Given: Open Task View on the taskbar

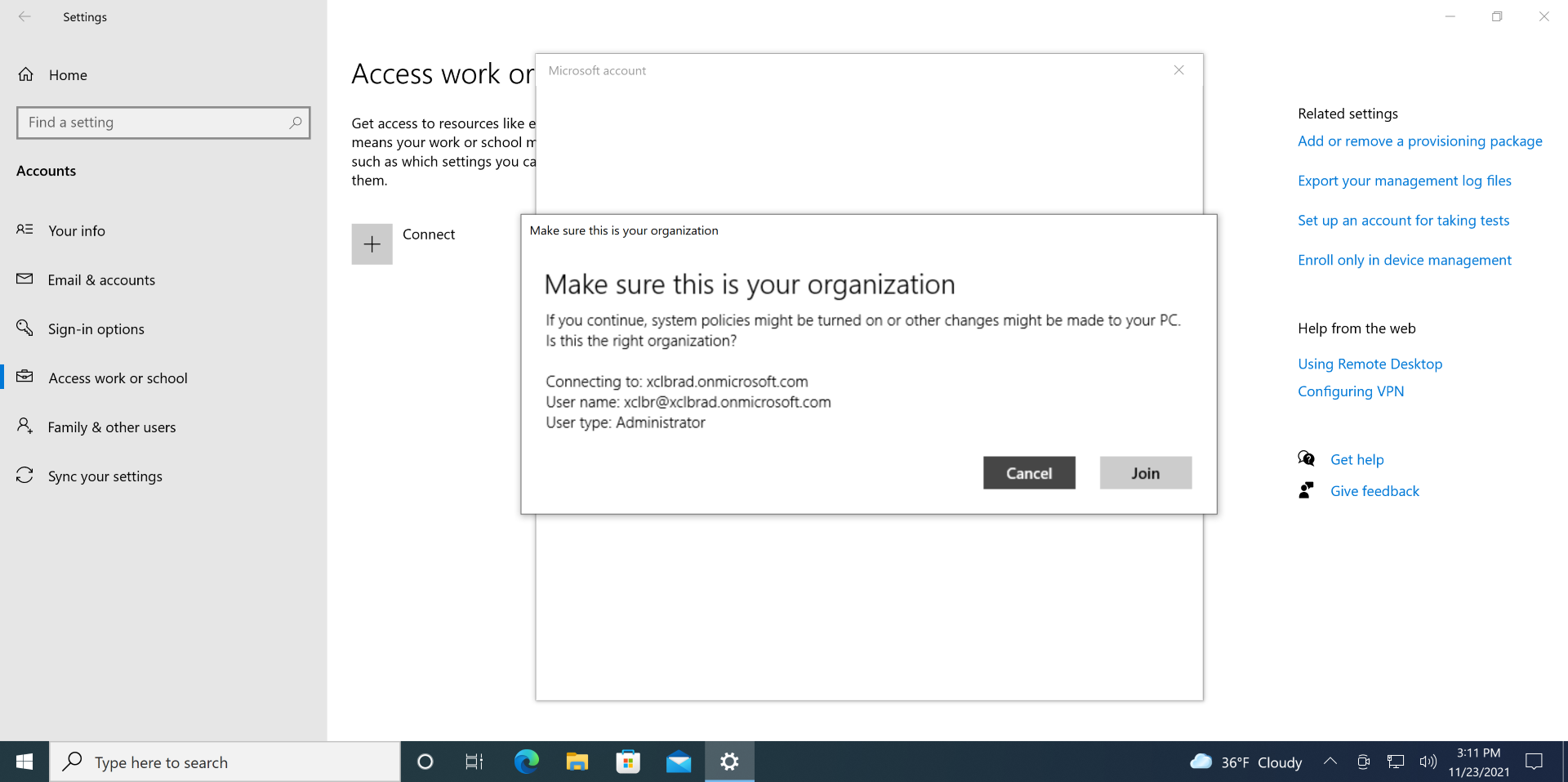Looking at the screenshot, I should click(x=474, y=762).
